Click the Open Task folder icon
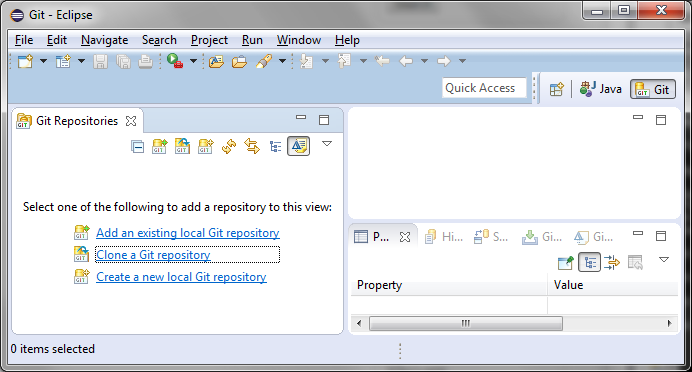The height and width of the screenshot is (372, 692). (239, 61)
